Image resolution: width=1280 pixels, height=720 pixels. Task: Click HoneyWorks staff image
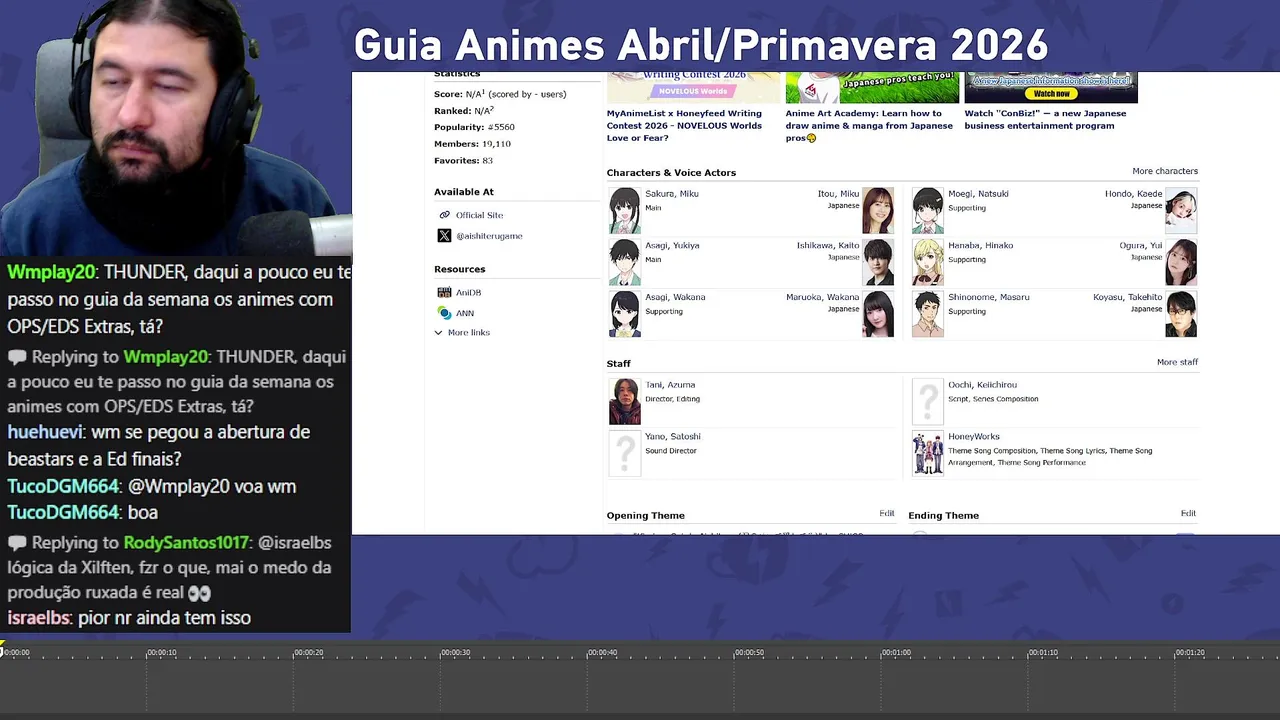click(927, 453)
